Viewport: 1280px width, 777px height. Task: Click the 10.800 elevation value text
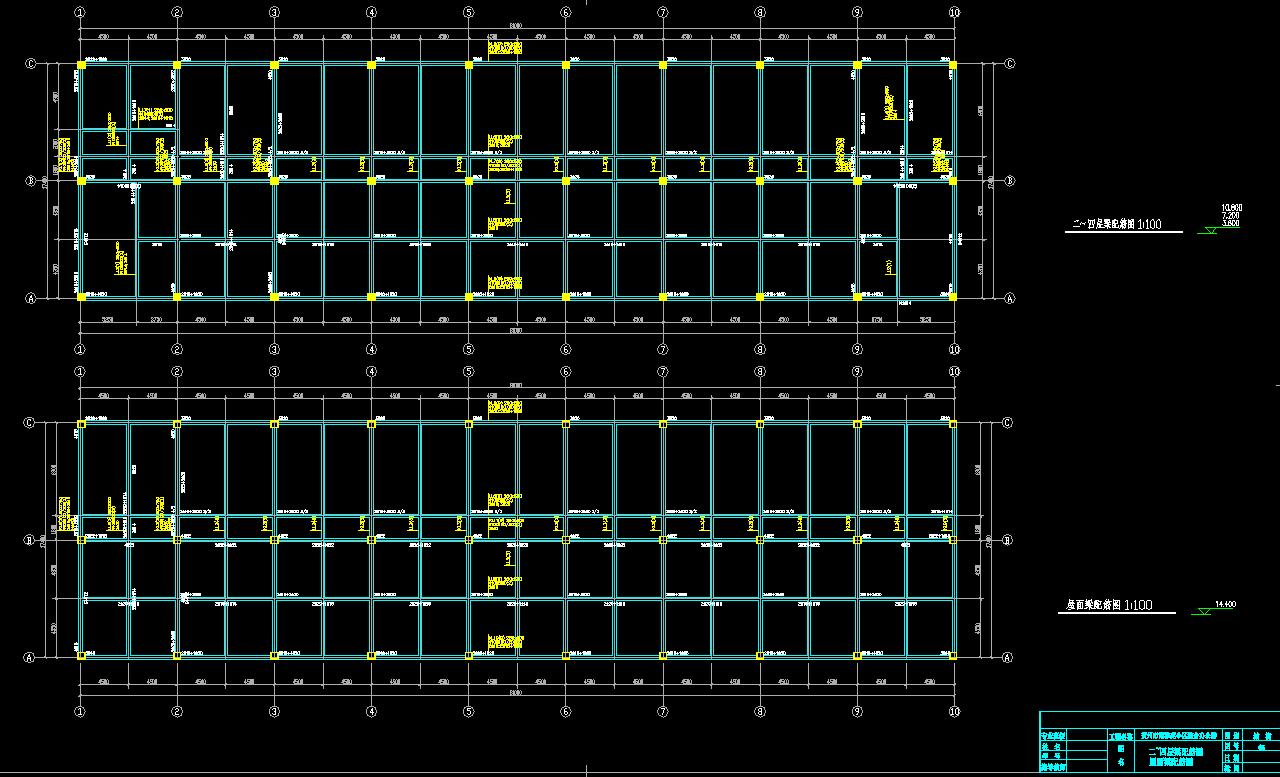click(x=1231, y=208)
